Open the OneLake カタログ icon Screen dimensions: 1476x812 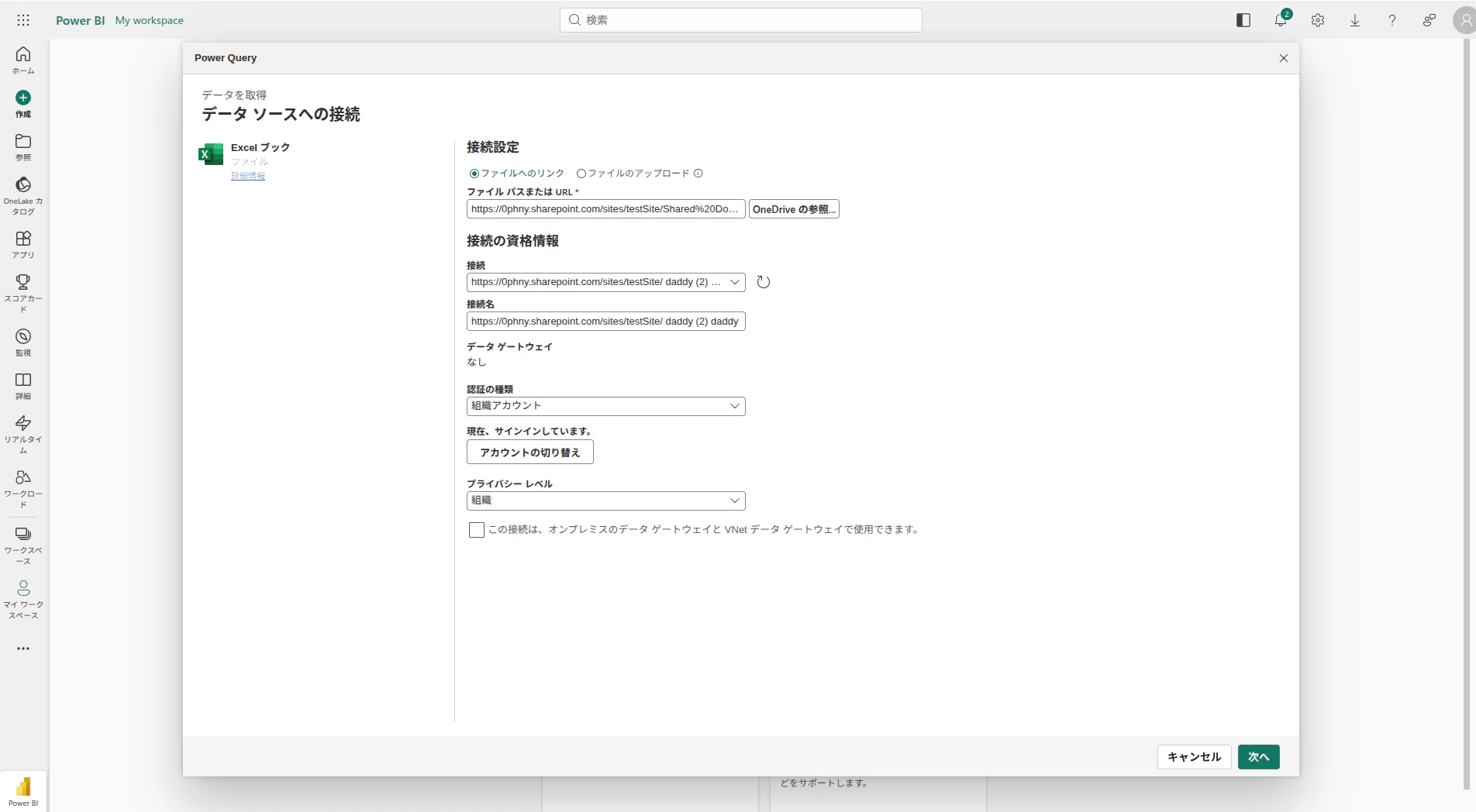(23, 184)
